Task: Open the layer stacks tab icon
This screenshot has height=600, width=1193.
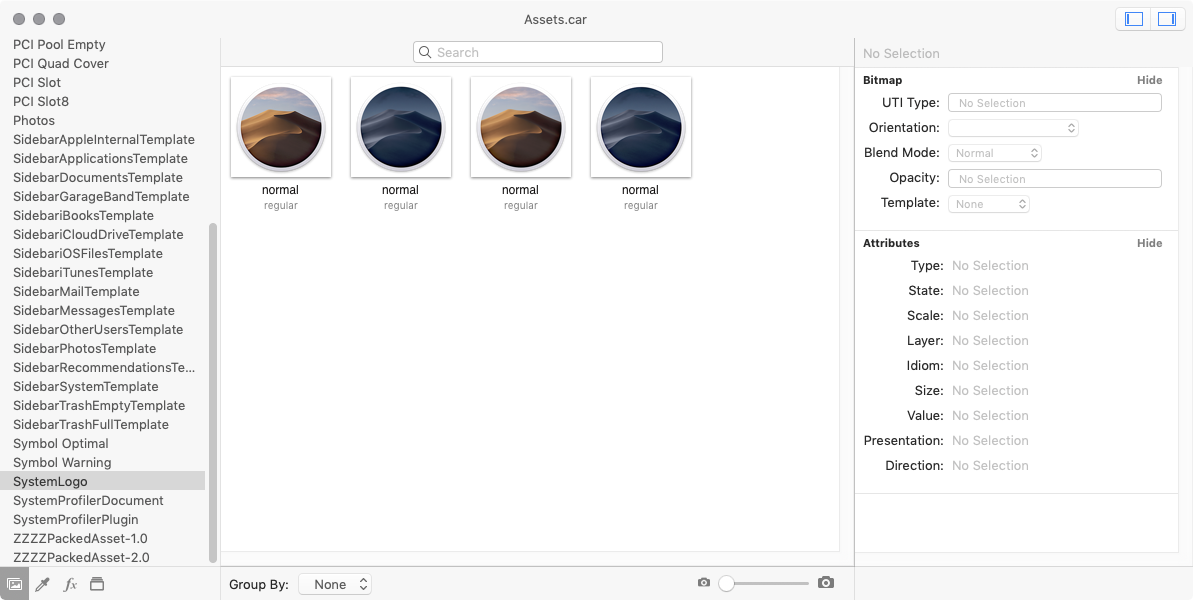Action: [x=97, y=584]
